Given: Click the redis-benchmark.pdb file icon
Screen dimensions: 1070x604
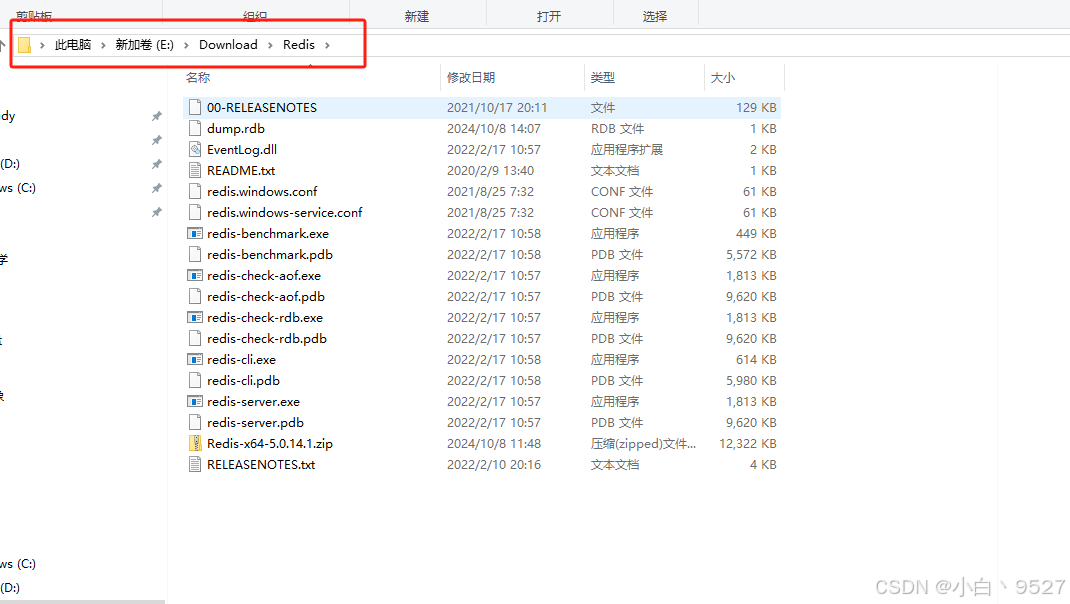Looking at the screenshot, I should pos(195,255).
